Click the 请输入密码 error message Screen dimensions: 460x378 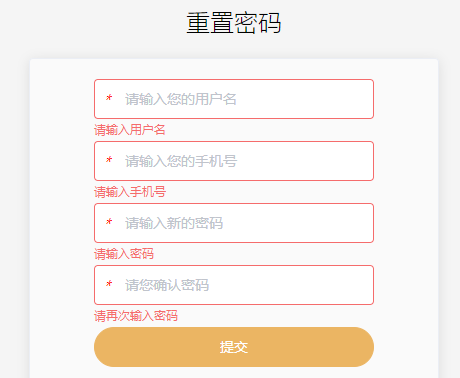124,254
